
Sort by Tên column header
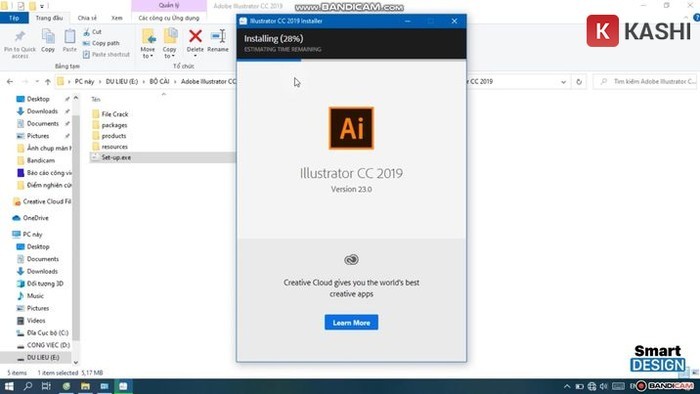tap(96, 100)
